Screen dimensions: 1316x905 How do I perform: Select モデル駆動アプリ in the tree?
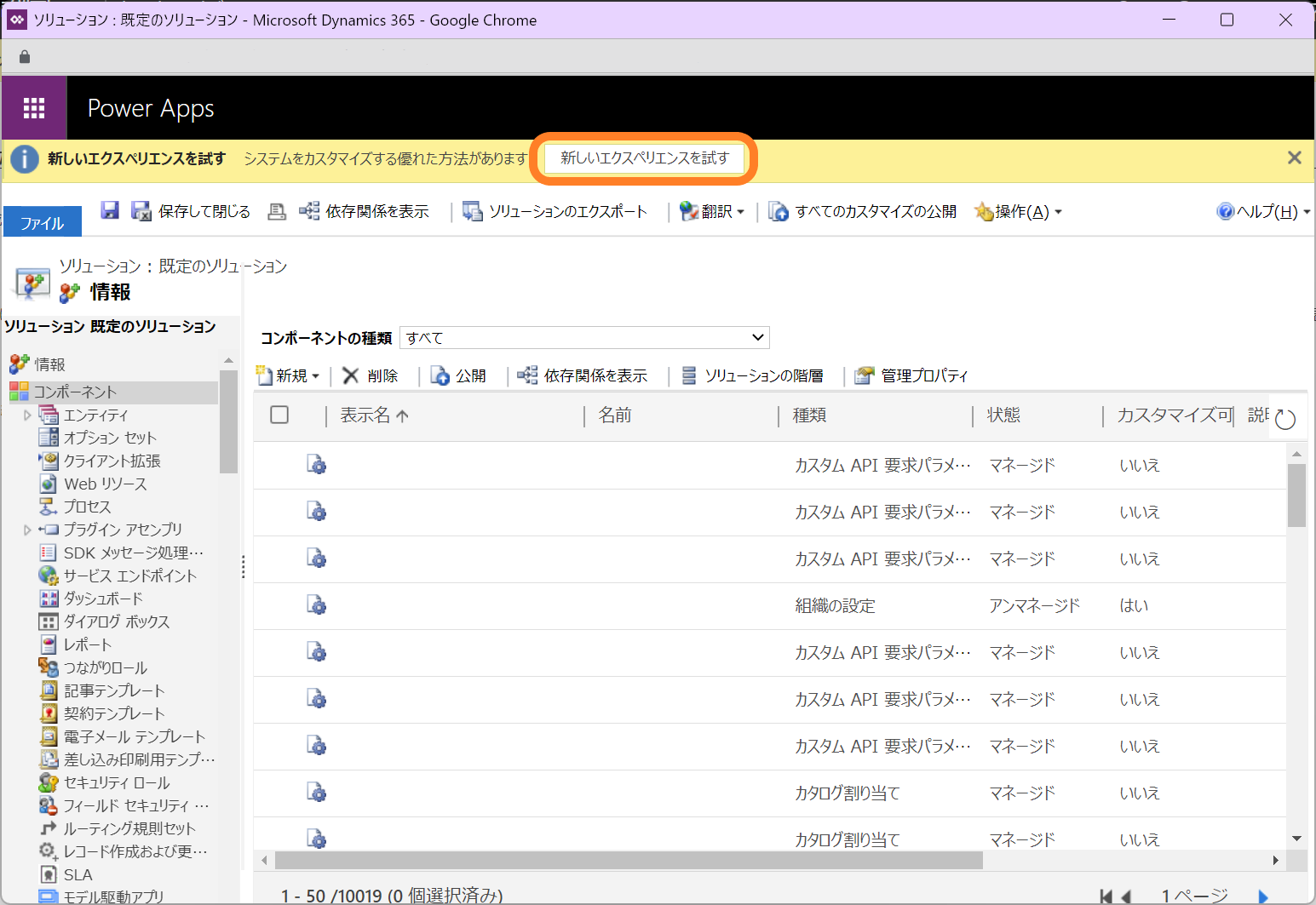pos(113,896)
